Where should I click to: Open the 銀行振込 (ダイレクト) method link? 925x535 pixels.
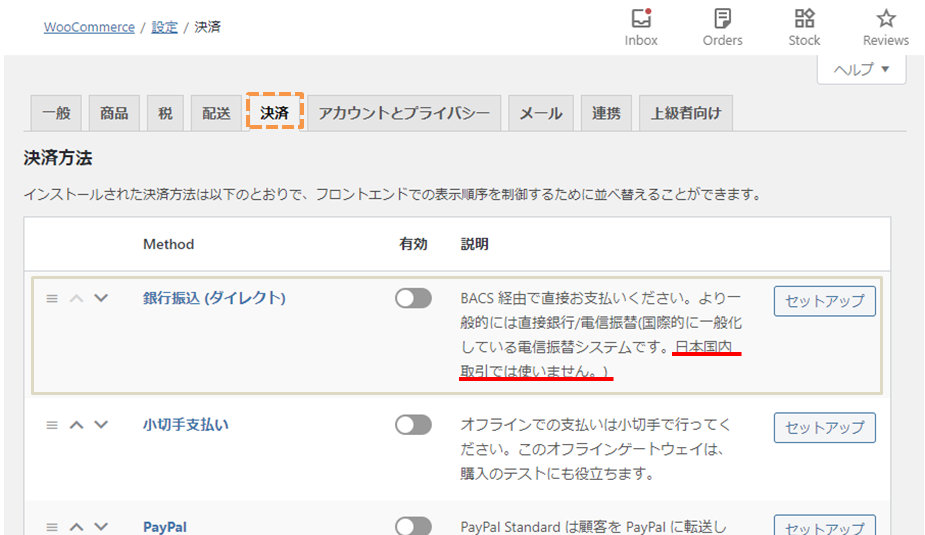tap(214, 298)
